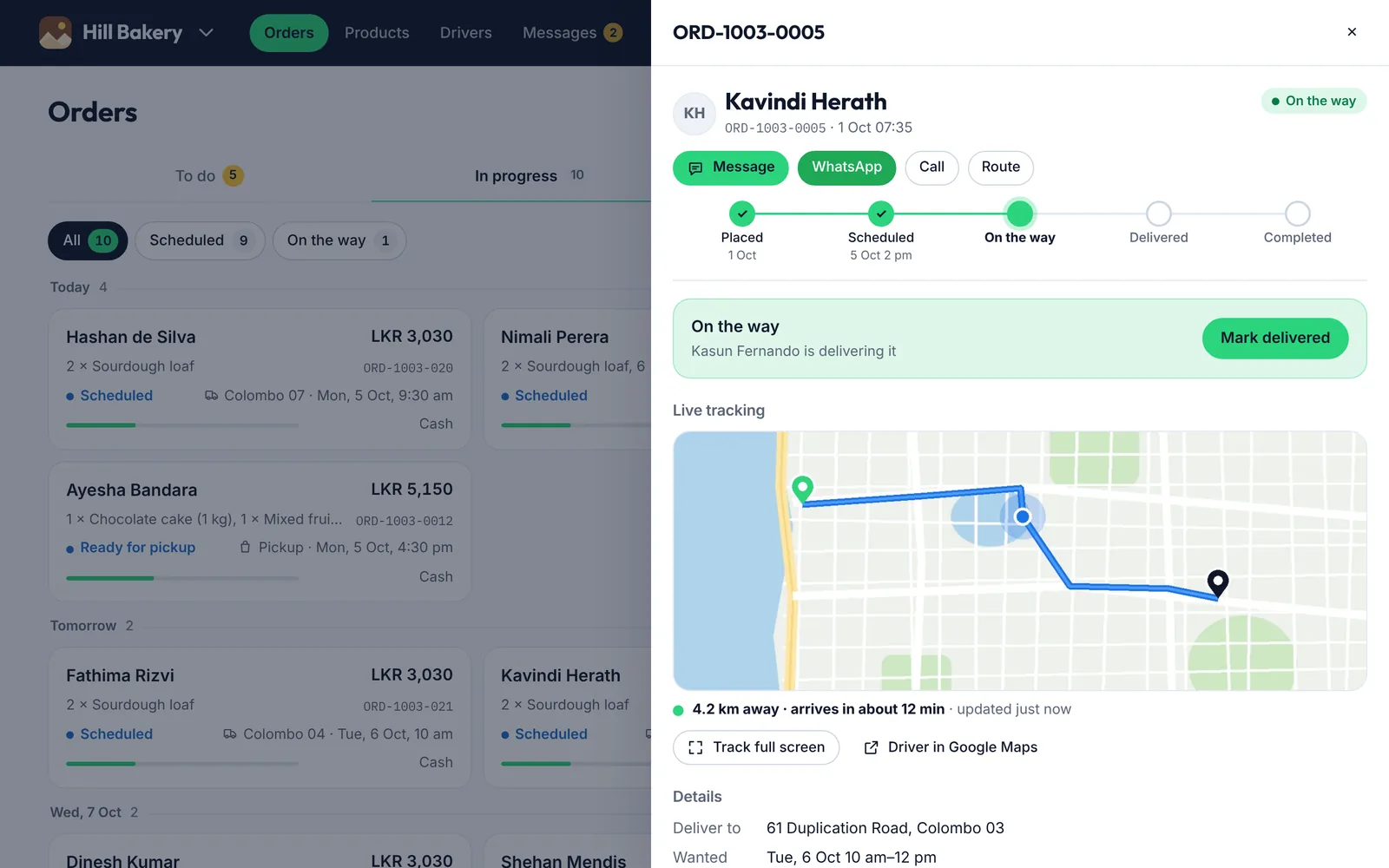Click the Hill Bakery logo icon

pos(56,33)
